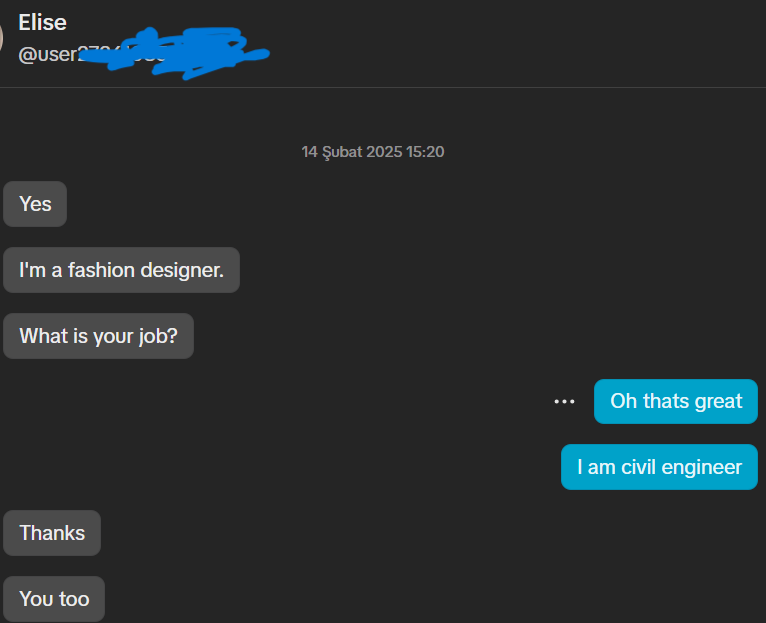Select the "Oh thats great" sent message
This screenshot has width=766, height=623.
[x=676, y=401]
